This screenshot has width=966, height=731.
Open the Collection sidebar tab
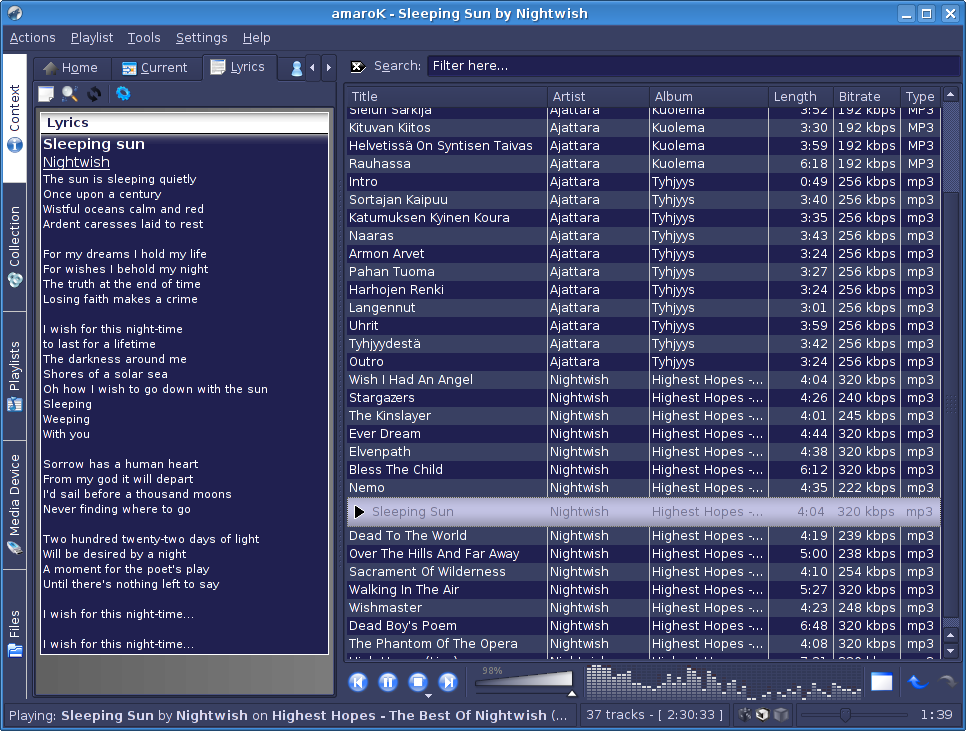(15, 247)
